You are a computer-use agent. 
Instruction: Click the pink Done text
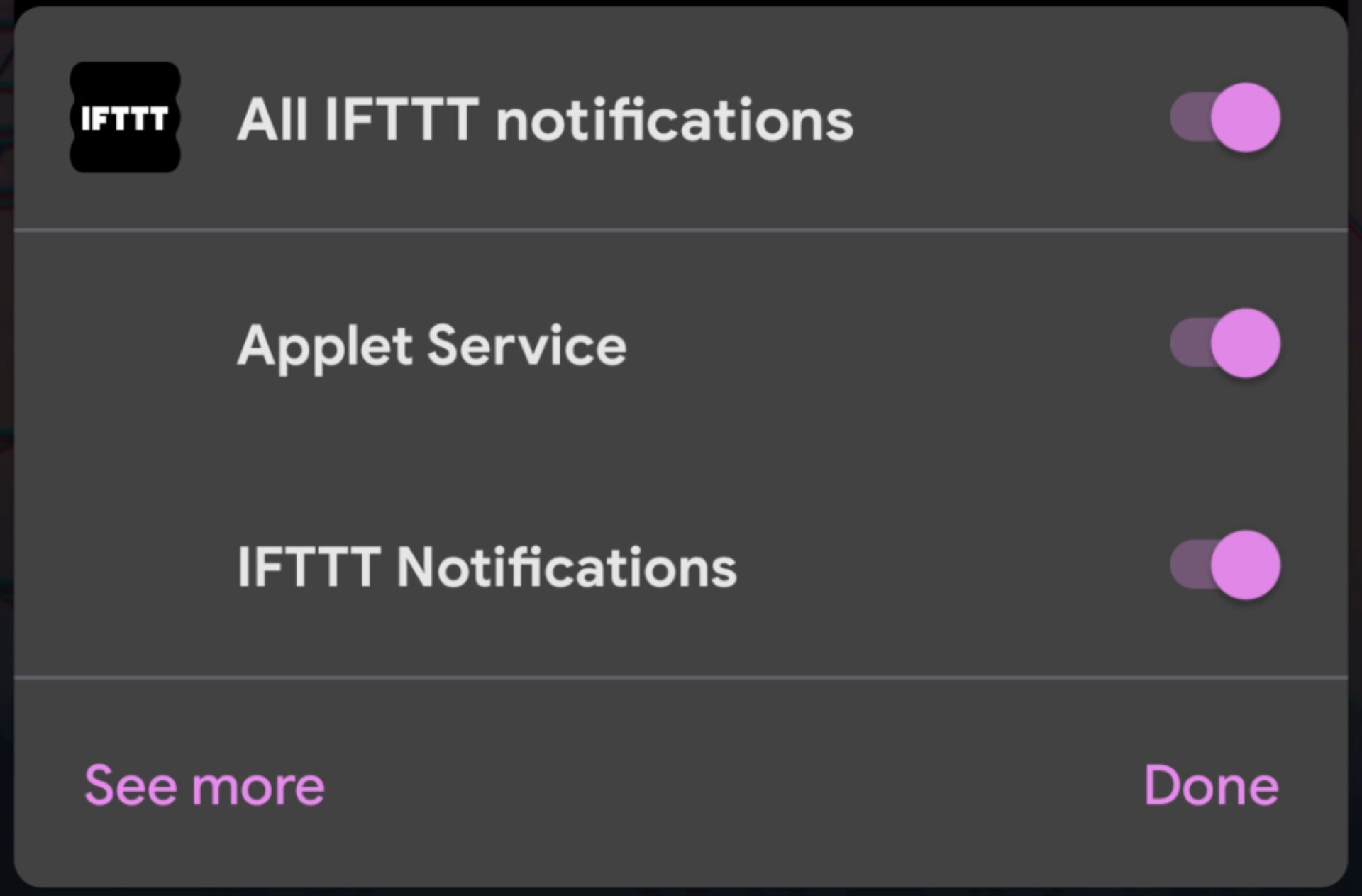click(1211, 785)
